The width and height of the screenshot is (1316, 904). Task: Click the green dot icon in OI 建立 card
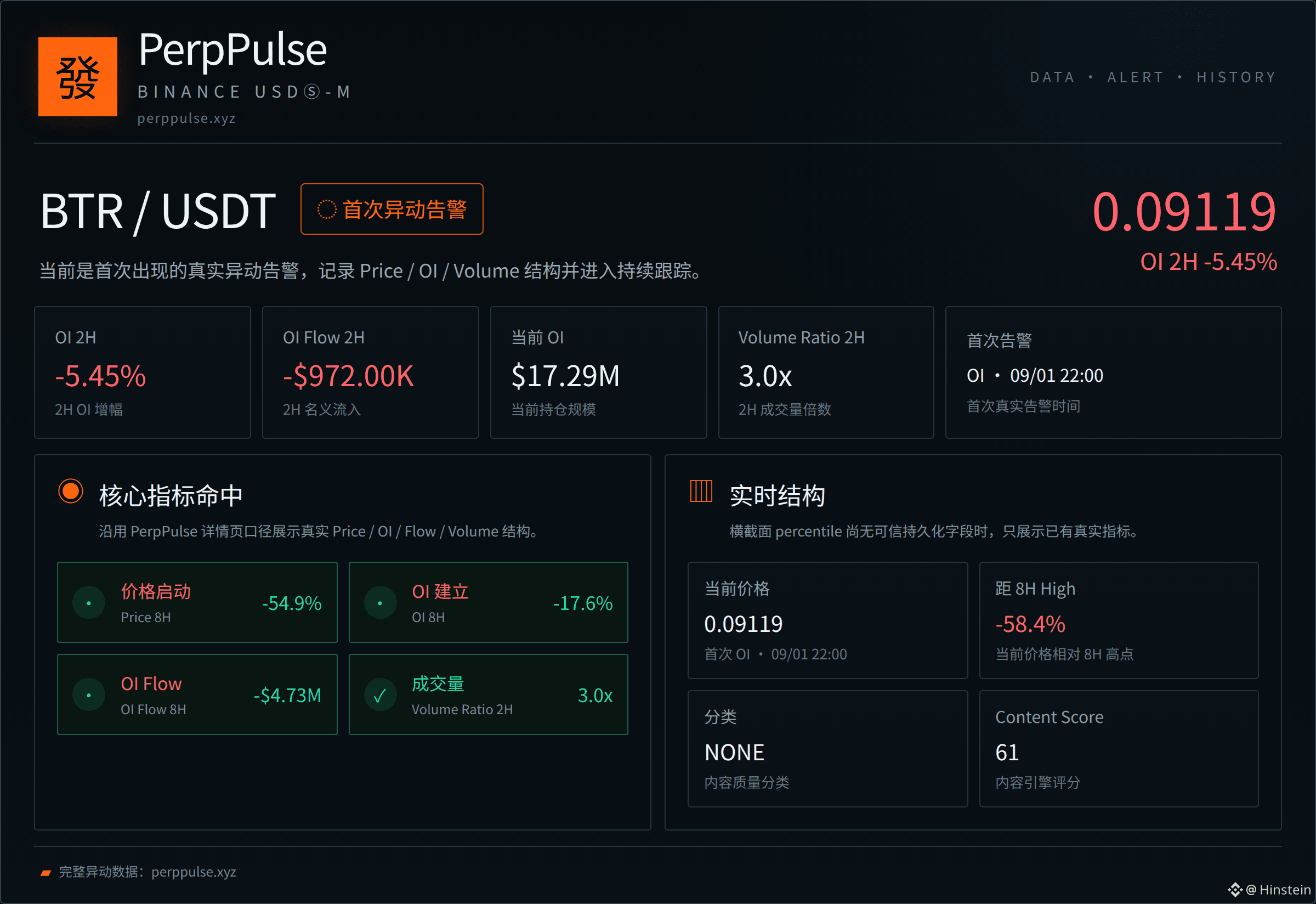(380, 603)
